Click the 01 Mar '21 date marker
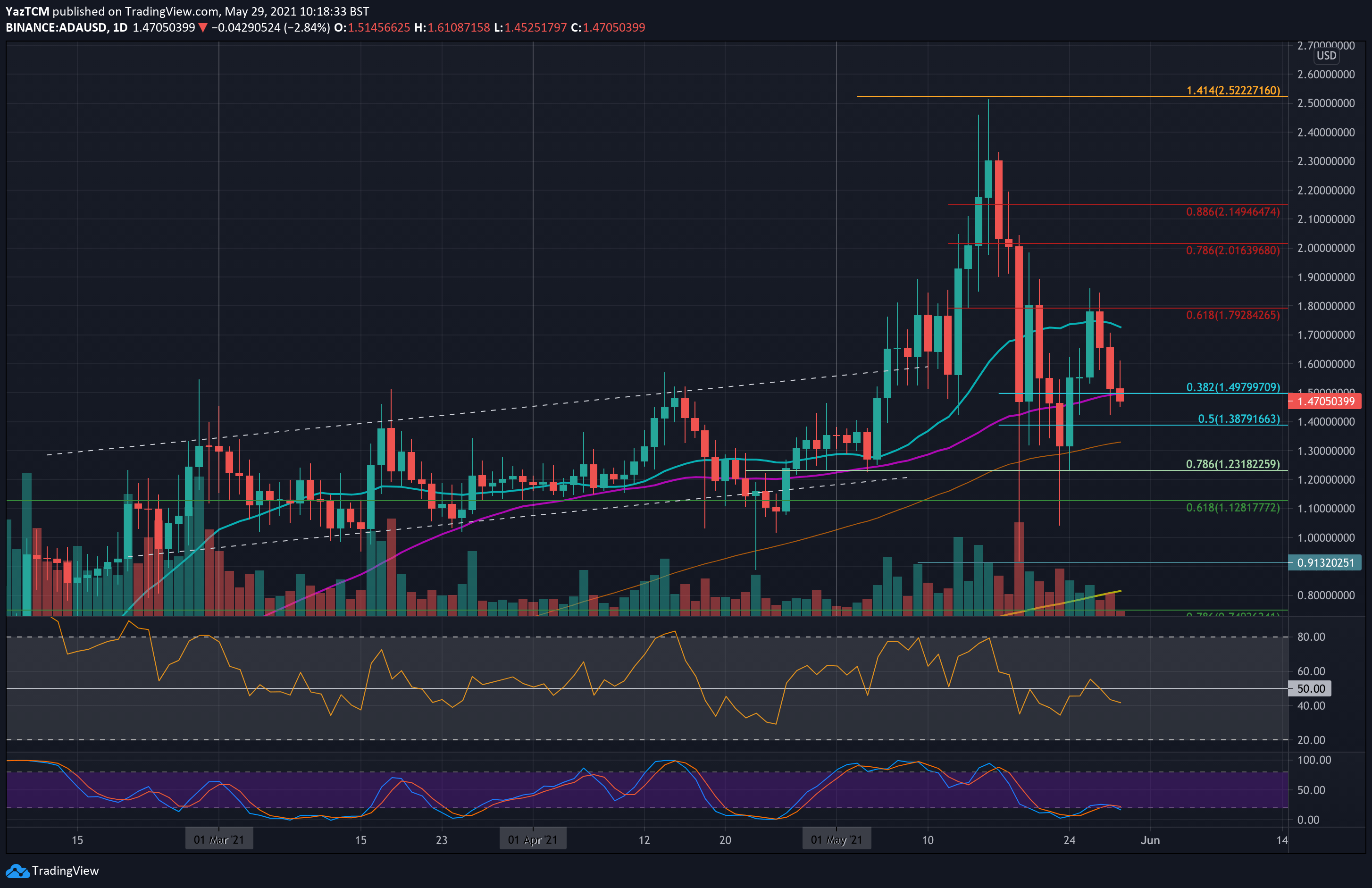The image size is (1372, 888). (219, 839)
